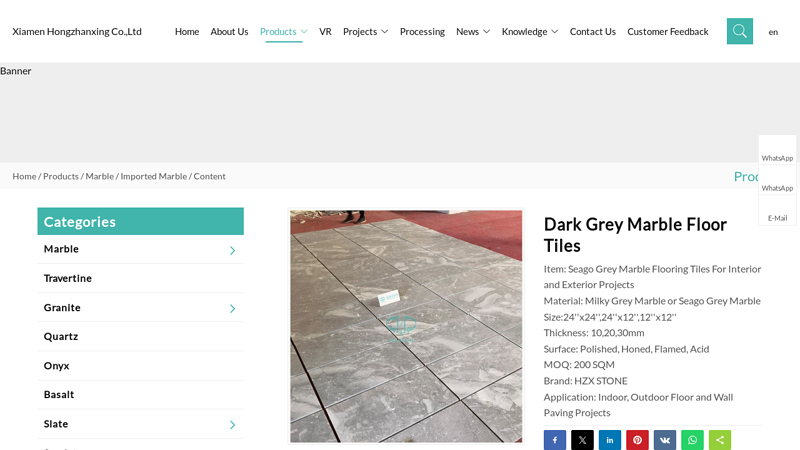The height and width of the screenshot is (450, 800).
Task: Select the Marble category
Action: tap(61, 249)
